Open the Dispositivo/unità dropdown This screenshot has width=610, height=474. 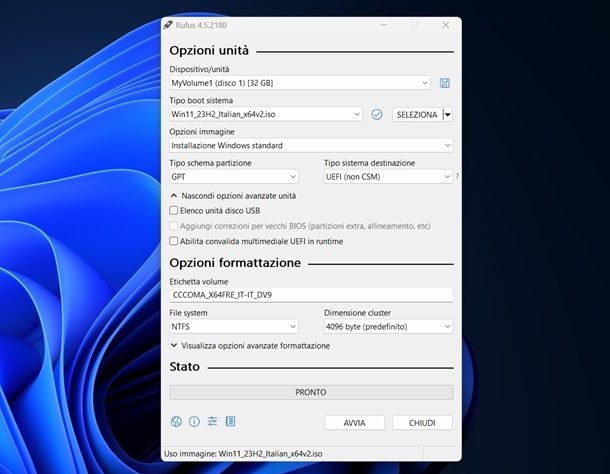tap(300, 83)
